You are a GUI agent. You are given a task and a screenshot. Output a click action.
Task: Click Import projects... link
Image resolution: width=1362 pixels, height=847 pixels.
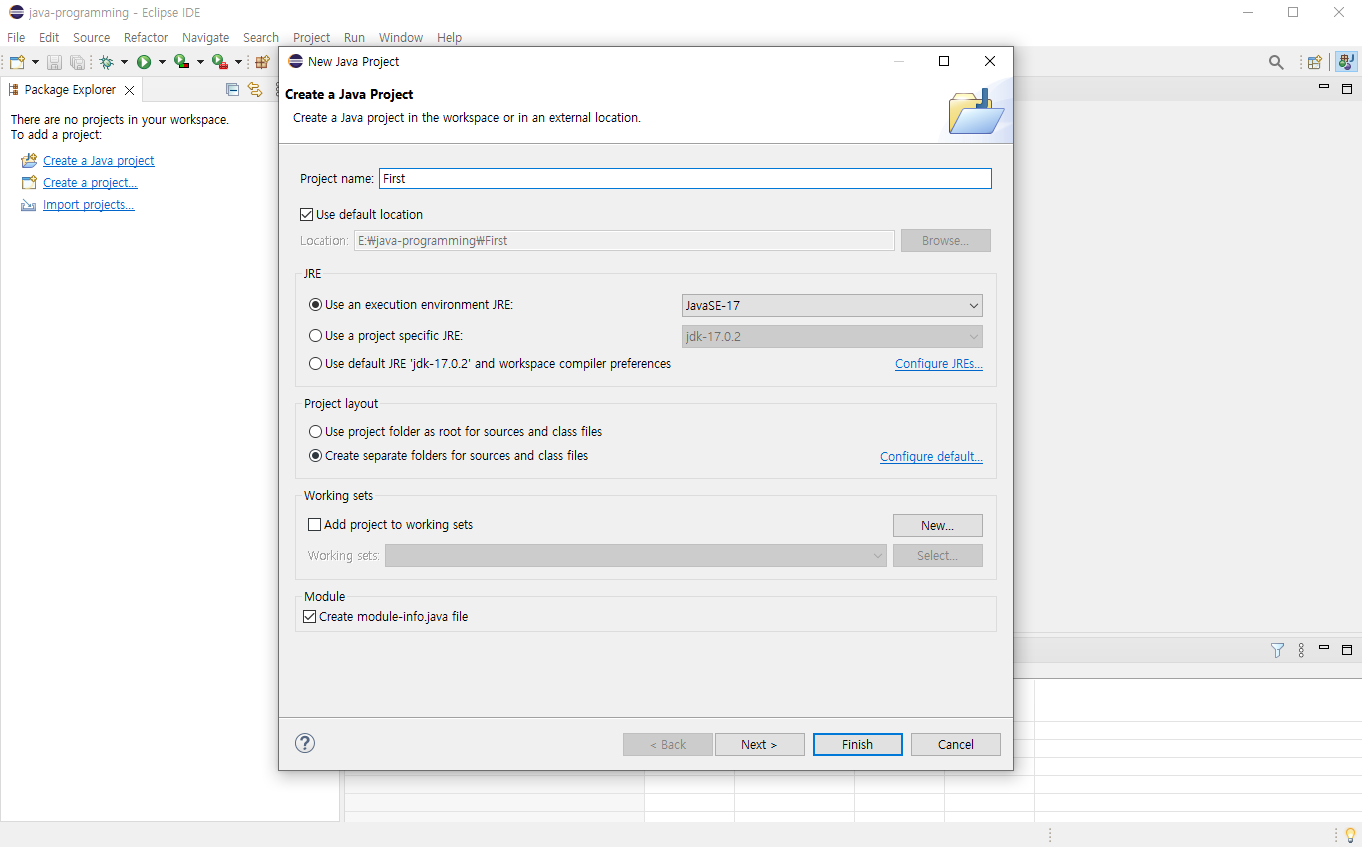click(89, 204)
